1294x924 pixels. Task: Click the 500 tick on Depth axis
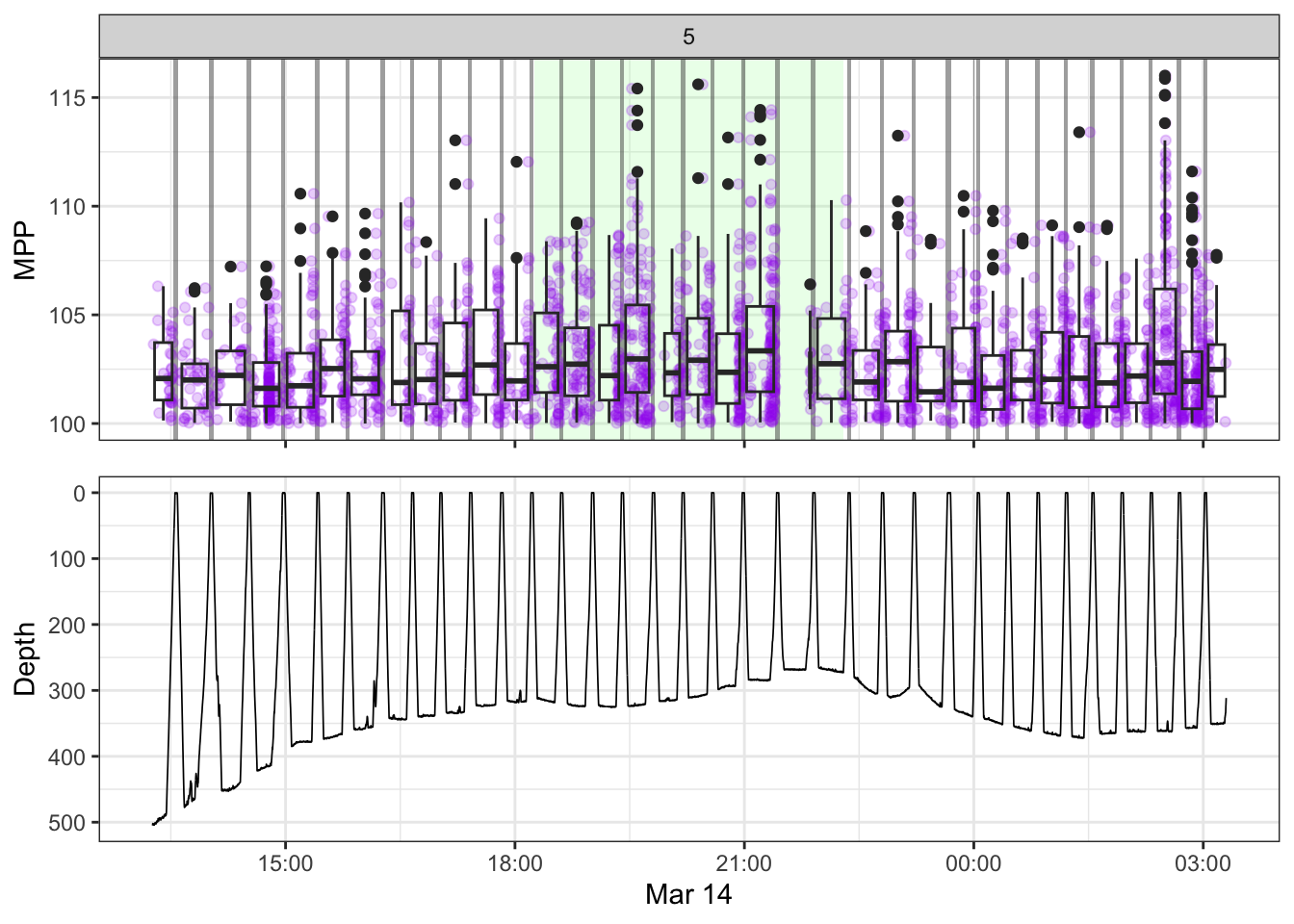(x=67, y=823)
